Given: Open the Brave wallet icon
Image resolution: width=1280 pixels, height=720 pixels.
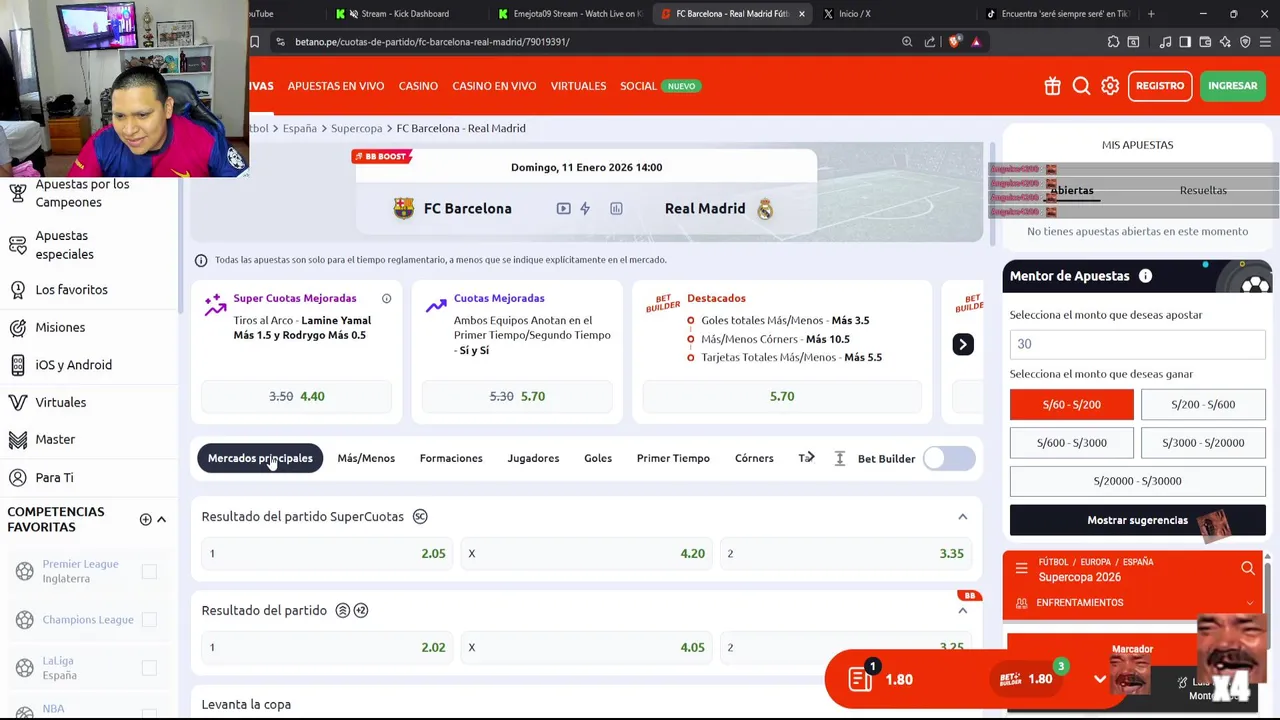Looking at the screenshot, I should (x=1205, y=42).
